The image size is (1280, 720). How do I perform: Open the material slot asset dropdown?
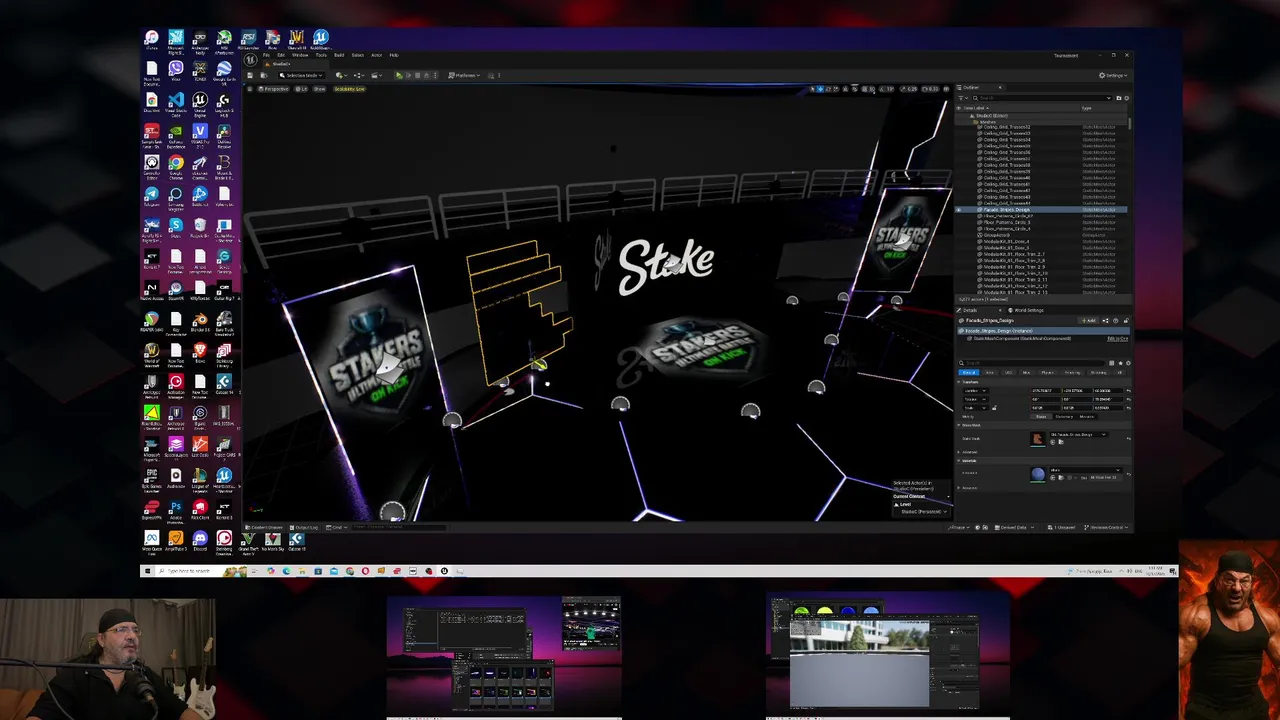(1086, 470)
